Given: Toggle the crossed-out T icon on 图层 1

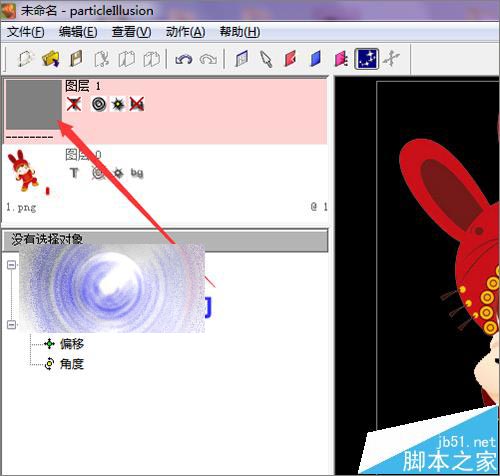Looking at the screenshot, I should pyautogui.click(x=74, y=104).
